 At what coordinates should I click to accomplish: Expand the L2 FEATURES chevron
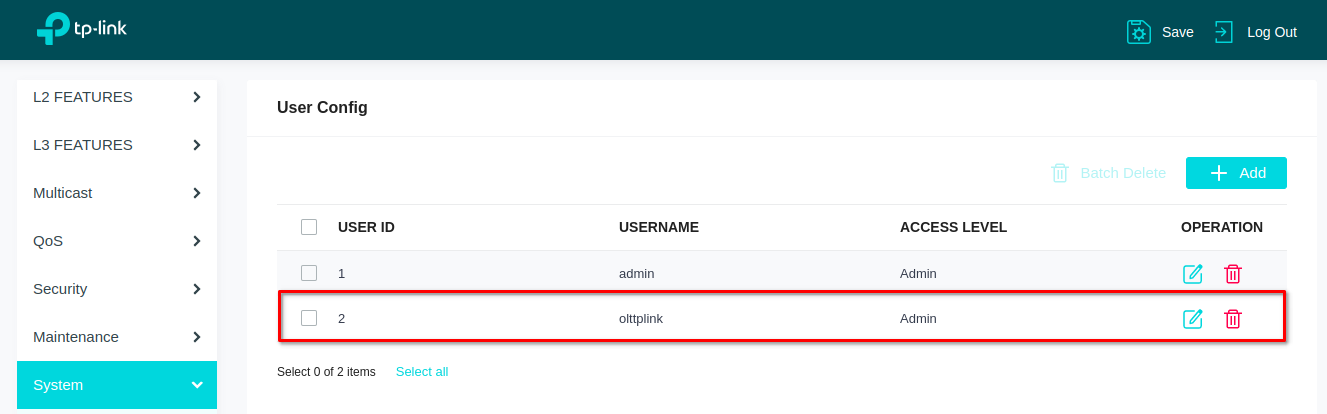coord(197,97)
